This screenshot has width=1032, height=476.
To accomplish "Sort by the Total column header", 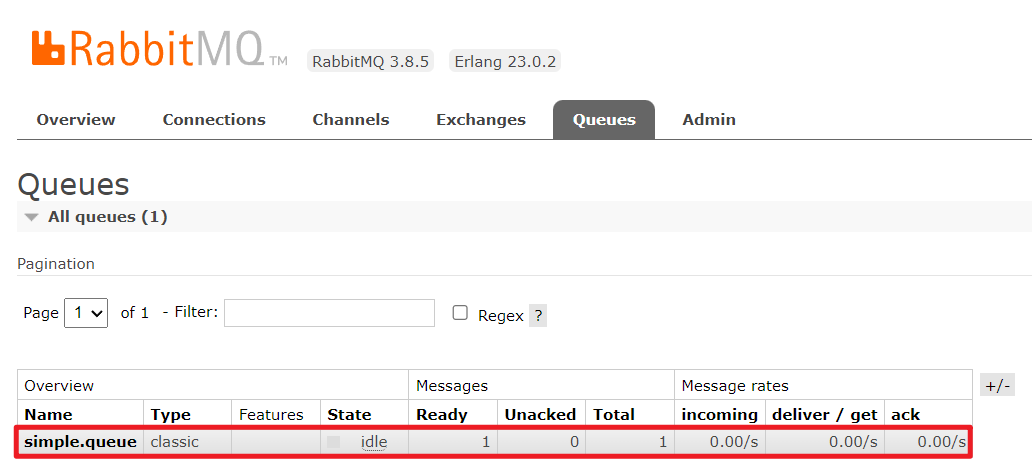I will [x=613, y=415].
